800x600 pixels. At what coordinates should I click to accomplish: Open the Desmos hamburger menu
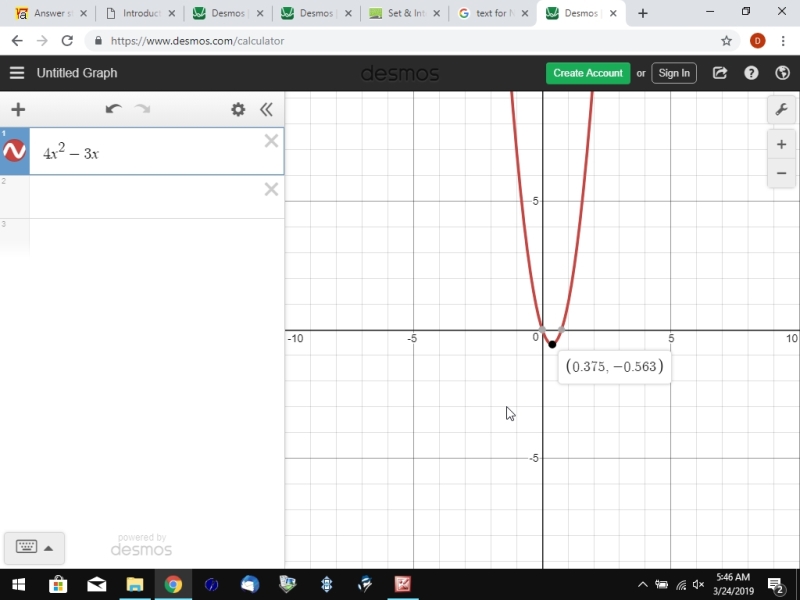[x=17, y=73]
